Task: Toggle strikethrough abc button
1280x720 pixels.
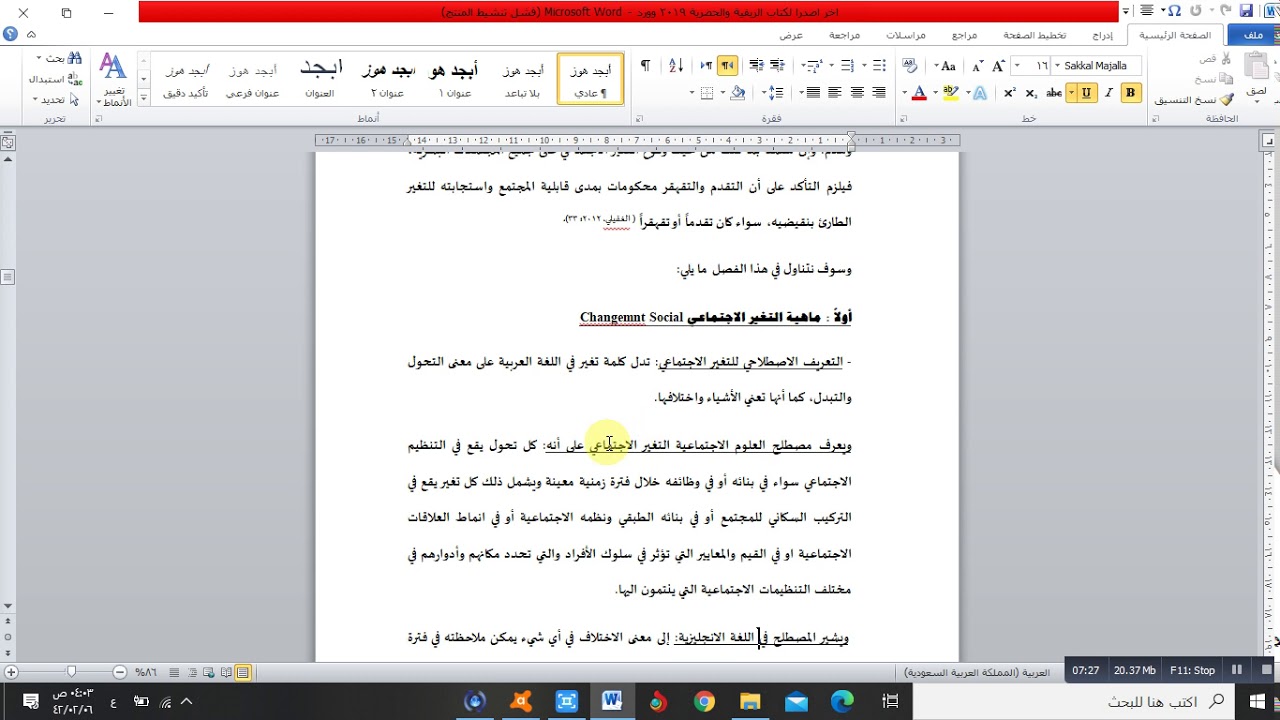Action: 1054,92
